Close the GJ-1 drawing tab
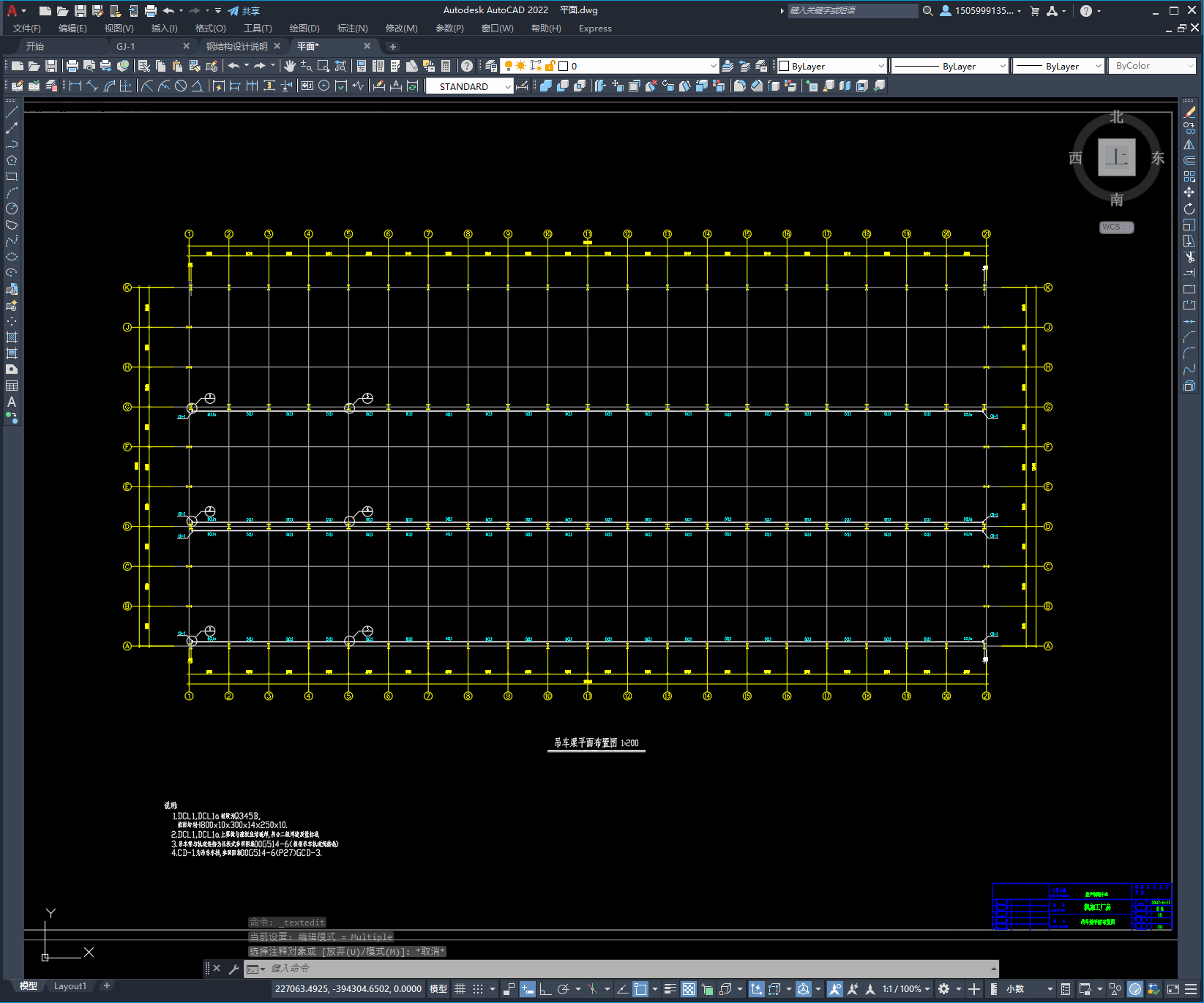Screen dimensions: 1204x1003 tap(186, 46)
